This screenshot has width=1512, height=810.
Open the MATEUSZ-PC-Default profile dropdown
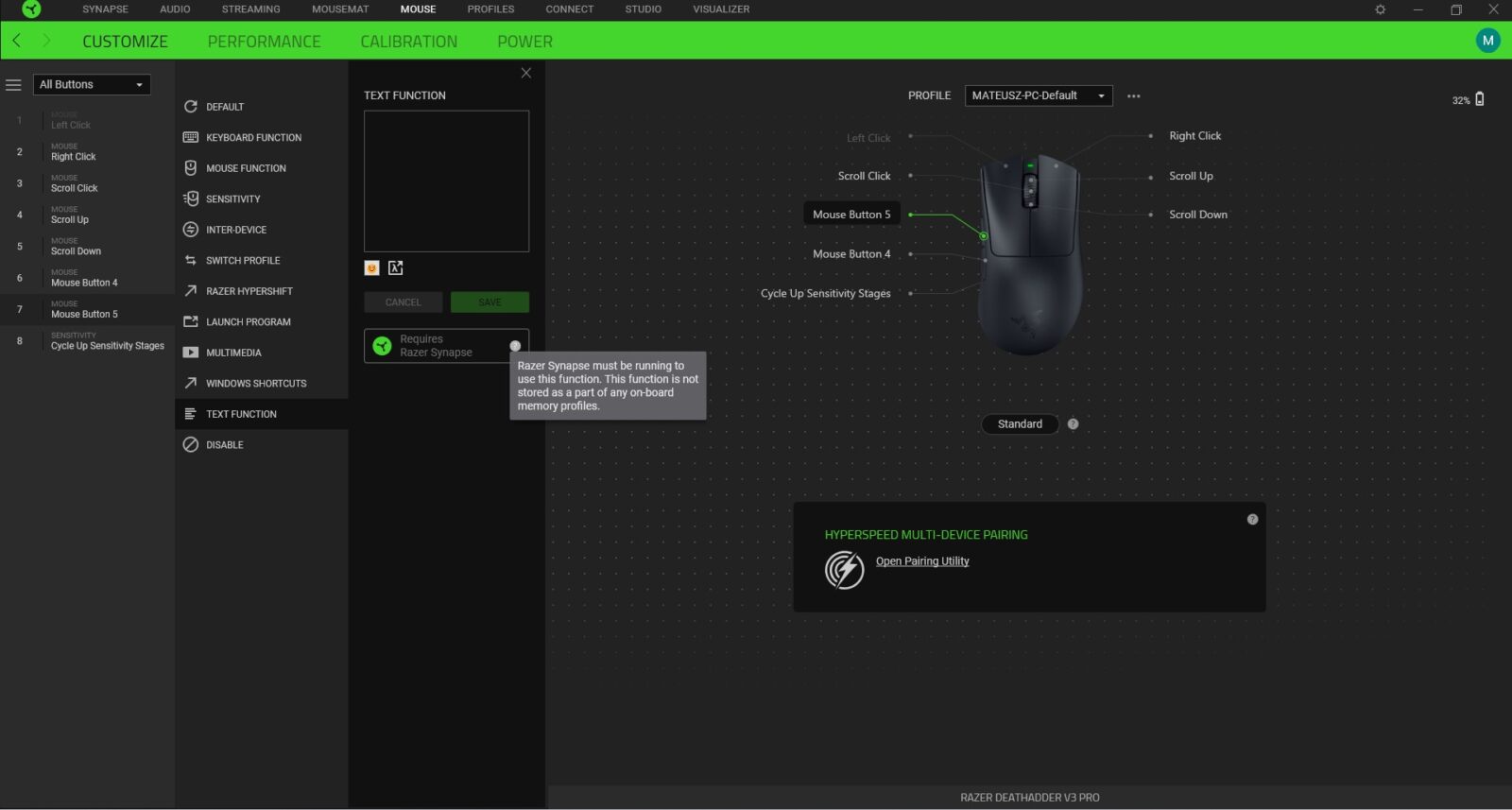click(1038, 96)
